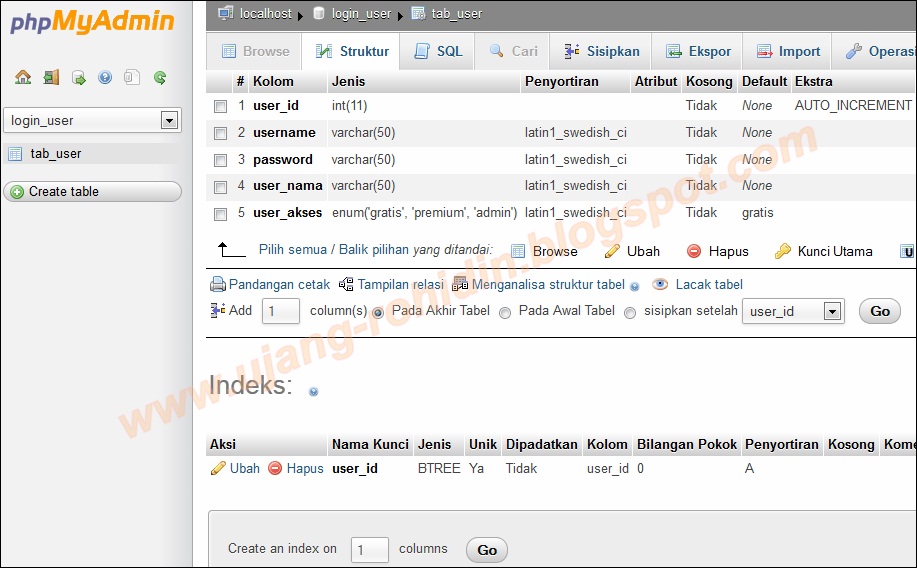The width and height of the screenshot is (917, 568).
Task: Click the key icon for Kunci Utama
Action: click(x=782, y=252)
